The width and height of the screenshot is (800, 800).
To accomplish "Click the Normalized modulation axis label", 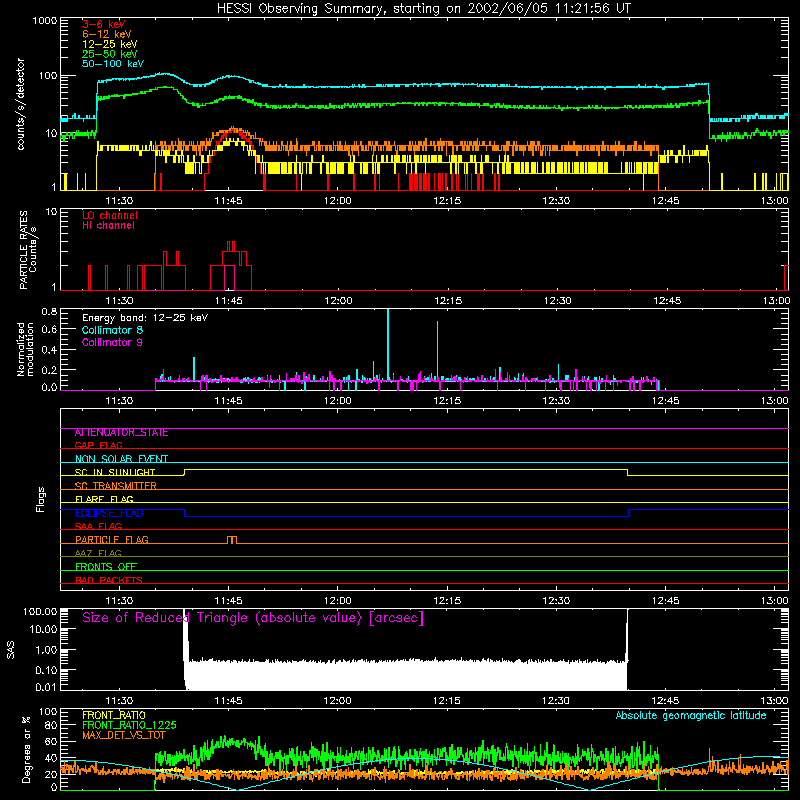I will tap(25, 349).
